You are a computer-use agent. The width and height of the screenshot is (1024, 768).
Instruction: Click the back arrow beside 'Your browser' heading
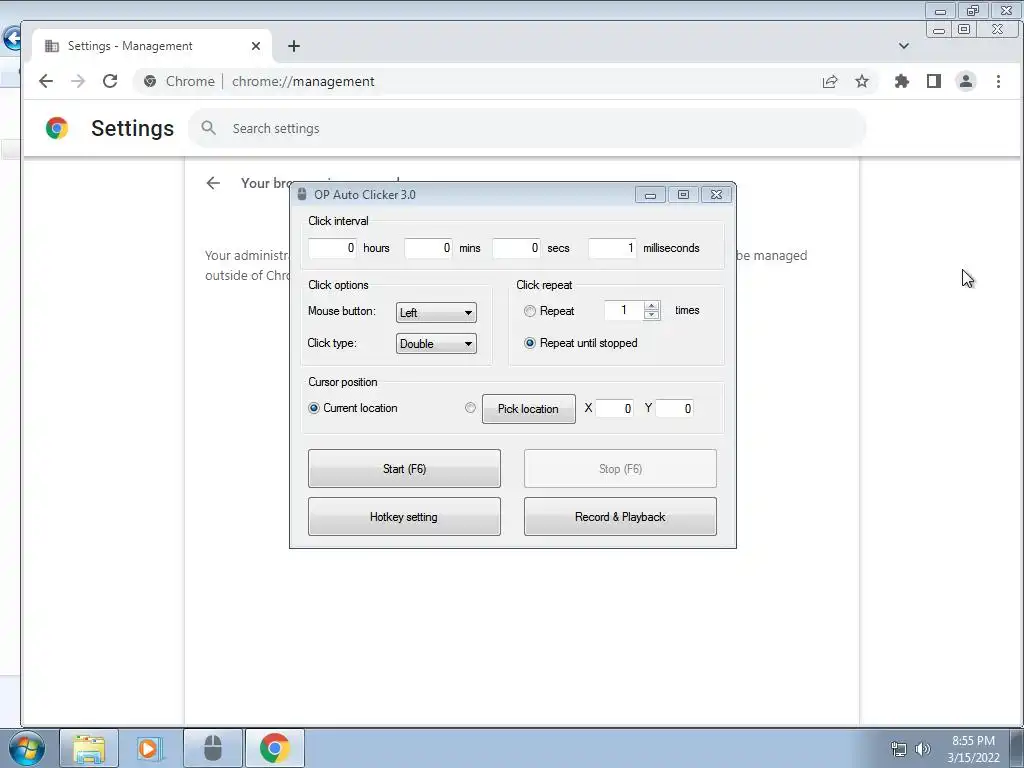pos(213,183)
